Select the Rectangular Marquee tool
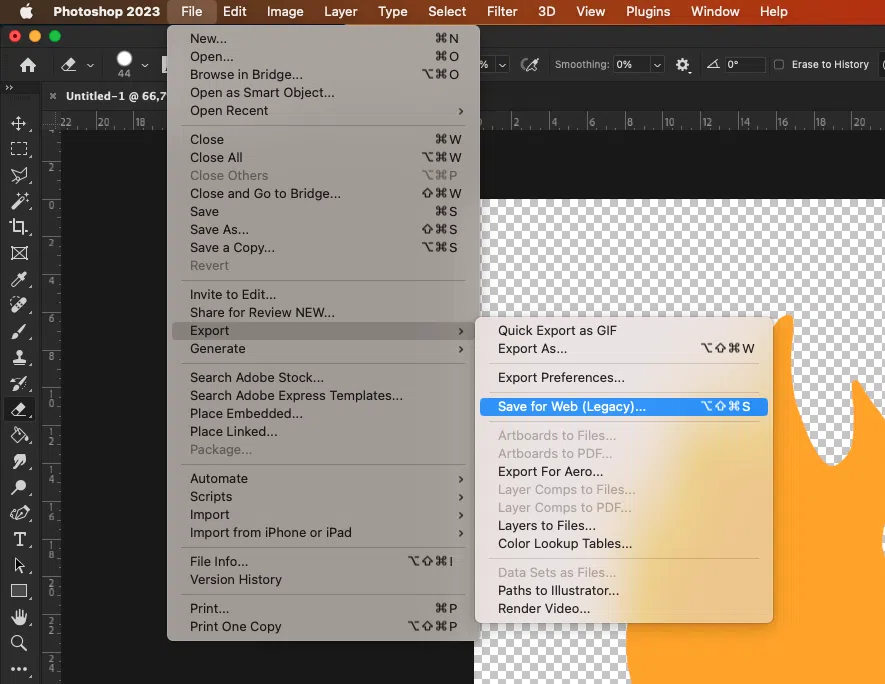 click(x=19, y=149)
